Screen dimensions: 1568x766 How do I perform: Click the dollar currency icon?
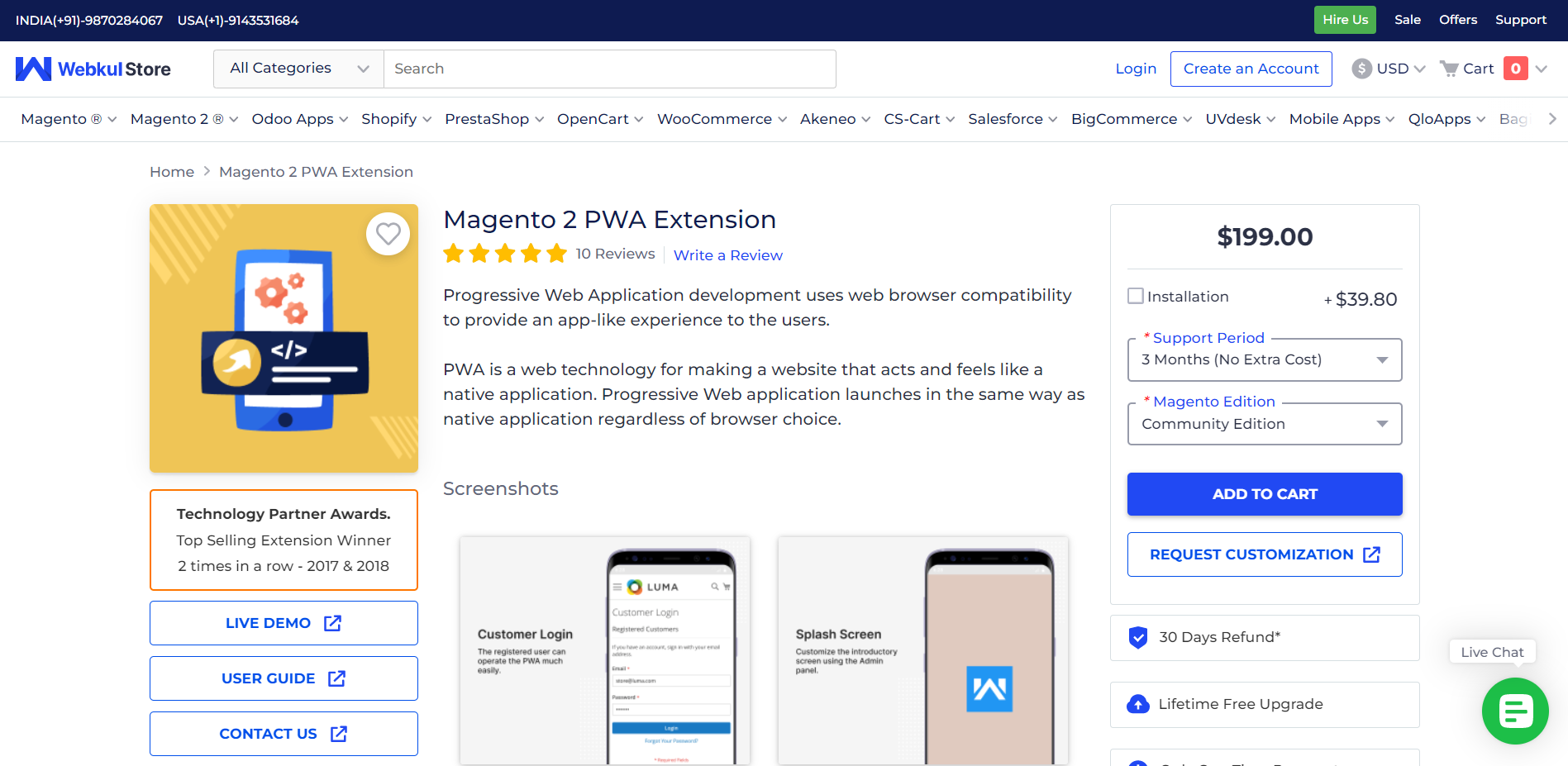(1361, 69)
